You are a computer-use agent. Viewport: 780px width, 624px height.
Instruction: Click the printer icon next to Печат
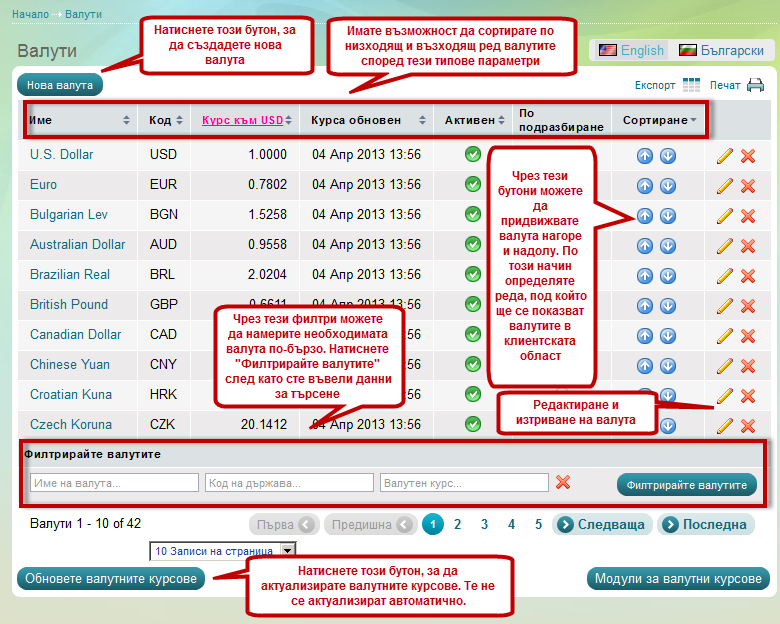click(755, 85)
